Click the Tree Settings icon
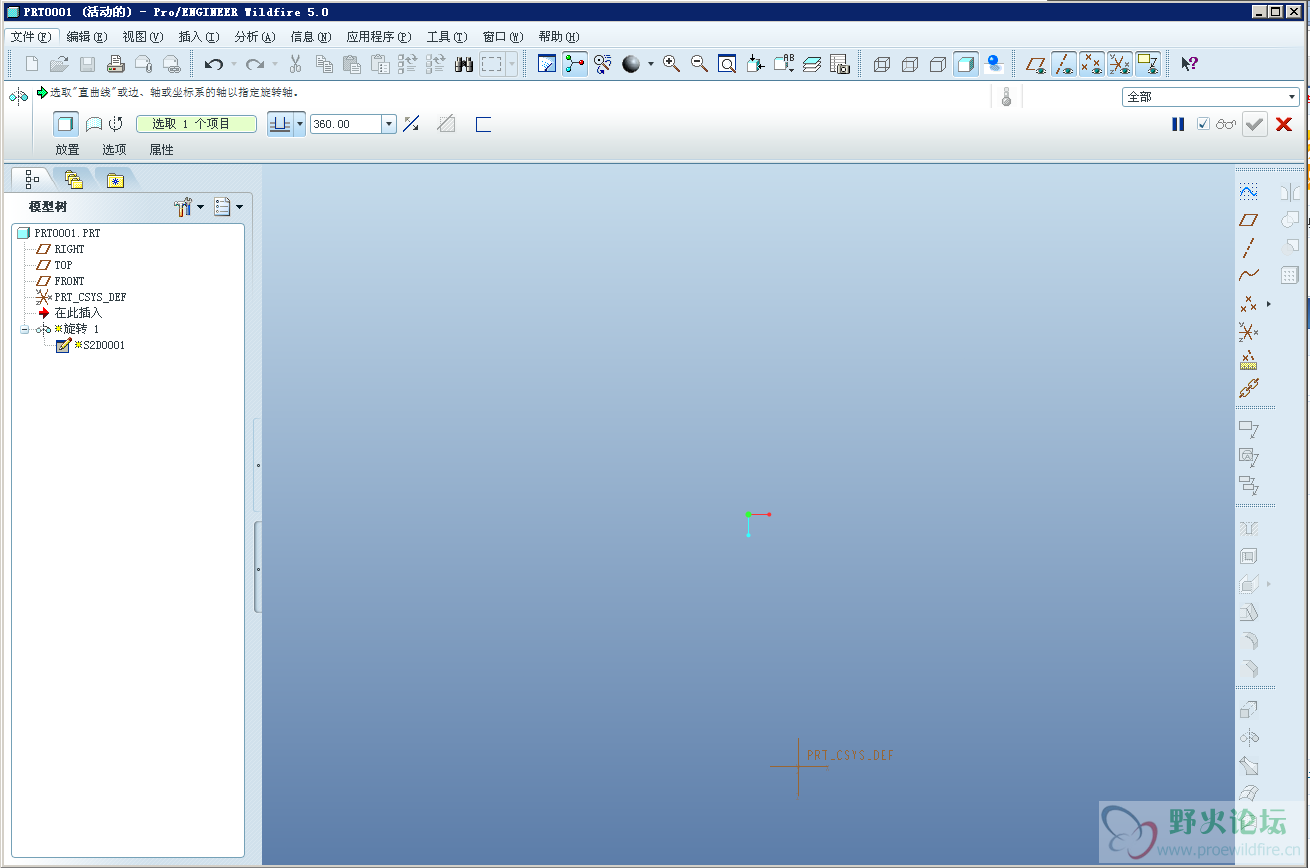Screen dimensions: 1310x868 (183, 207)
